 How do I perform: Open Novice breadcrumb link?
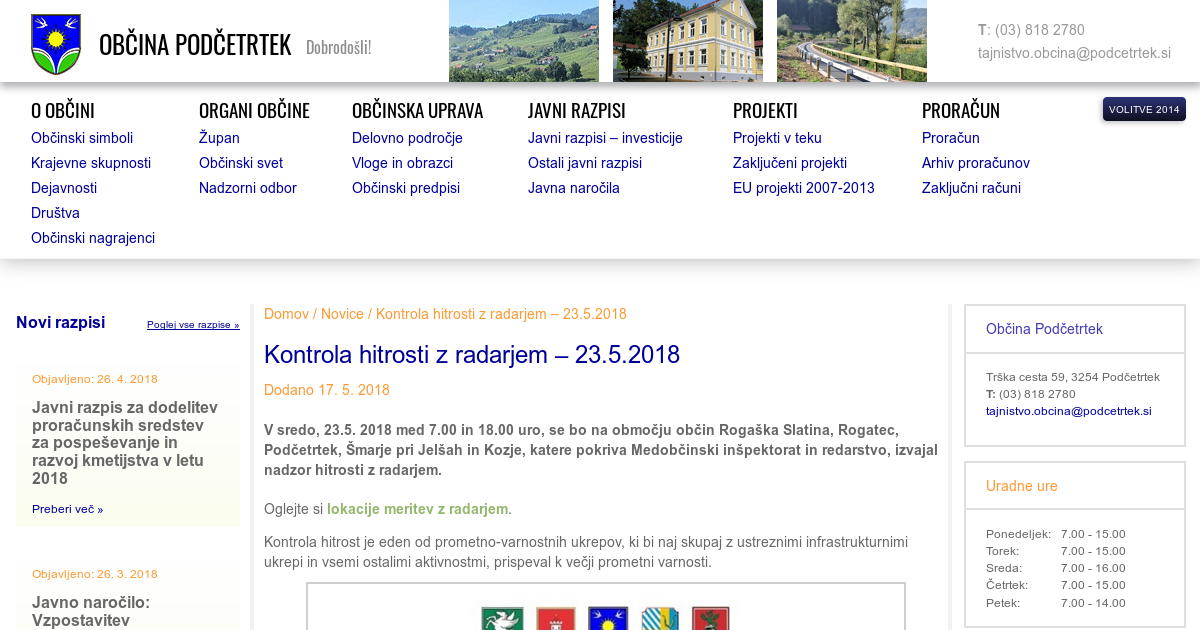tap(342, 314)
